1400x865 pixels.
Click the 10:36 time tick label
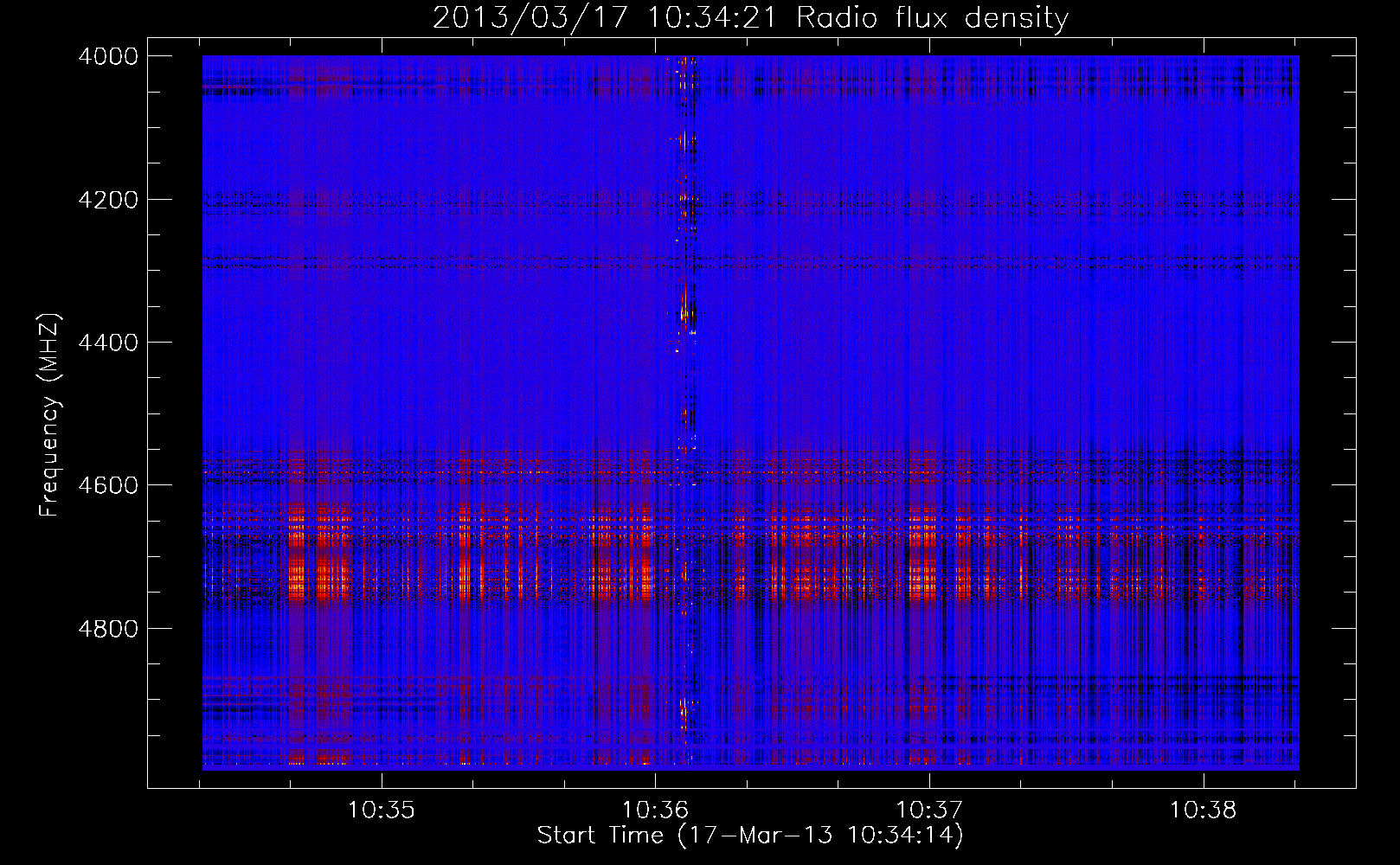pos(655,810)
